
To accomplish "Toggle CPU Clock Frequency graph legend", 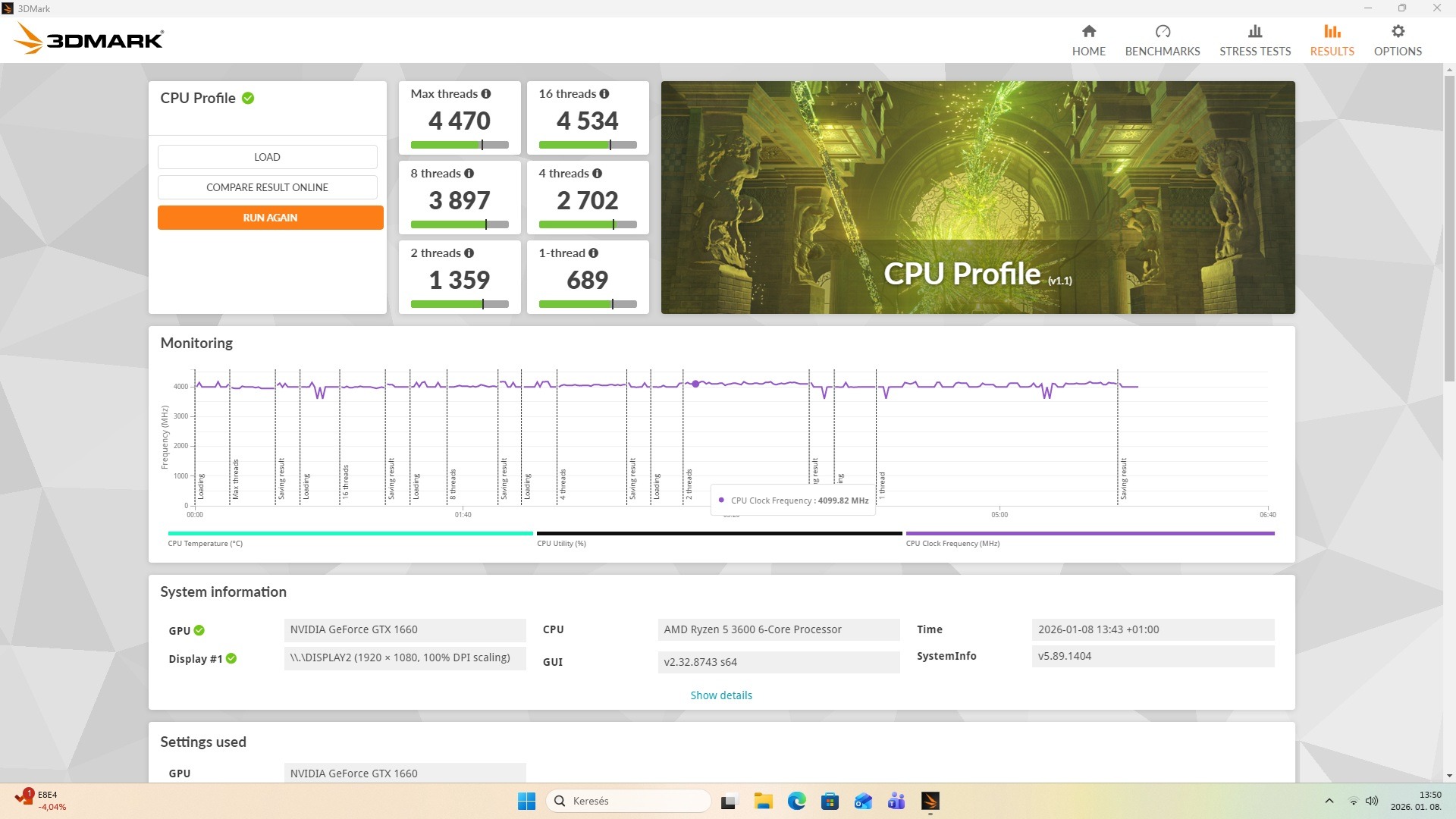I will point(952,543).
